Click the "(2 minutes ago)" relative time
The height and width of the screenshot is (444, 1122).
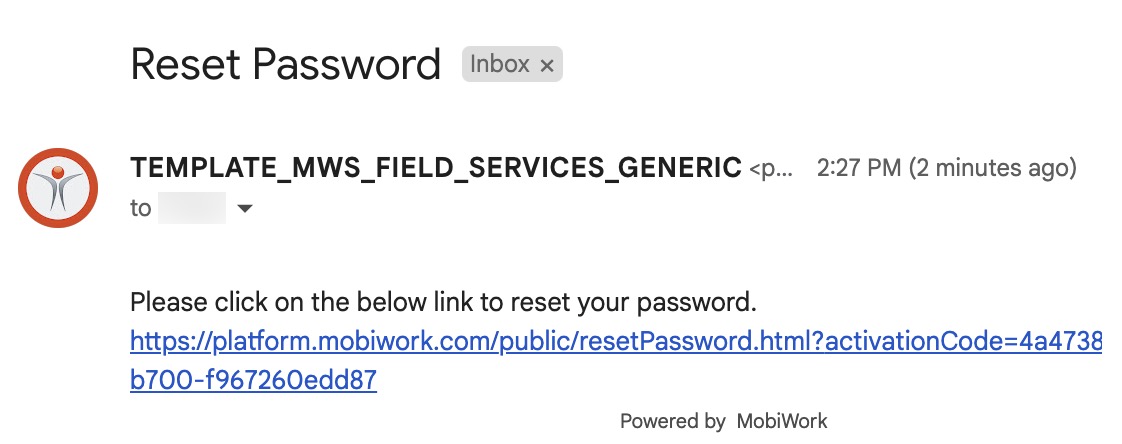click(x=992, y=168)
